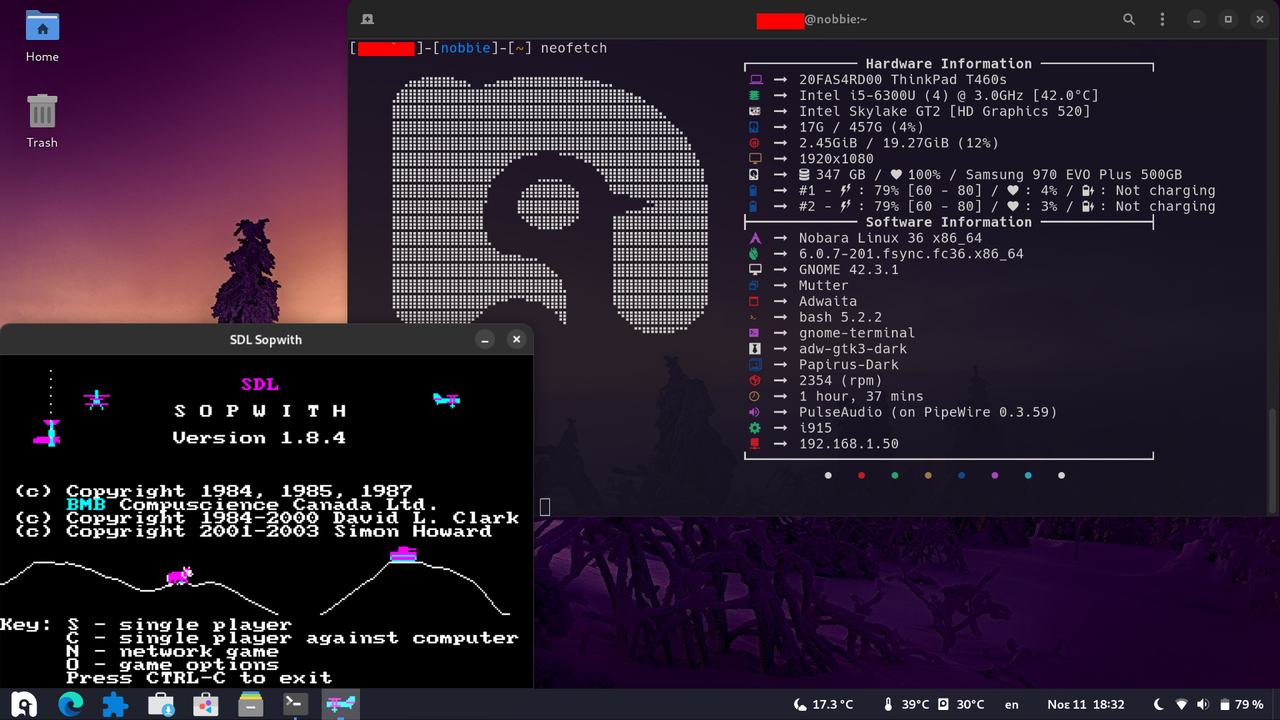
Task: Click the battery indicator showing 79 %
Action: pos(1241,705)
